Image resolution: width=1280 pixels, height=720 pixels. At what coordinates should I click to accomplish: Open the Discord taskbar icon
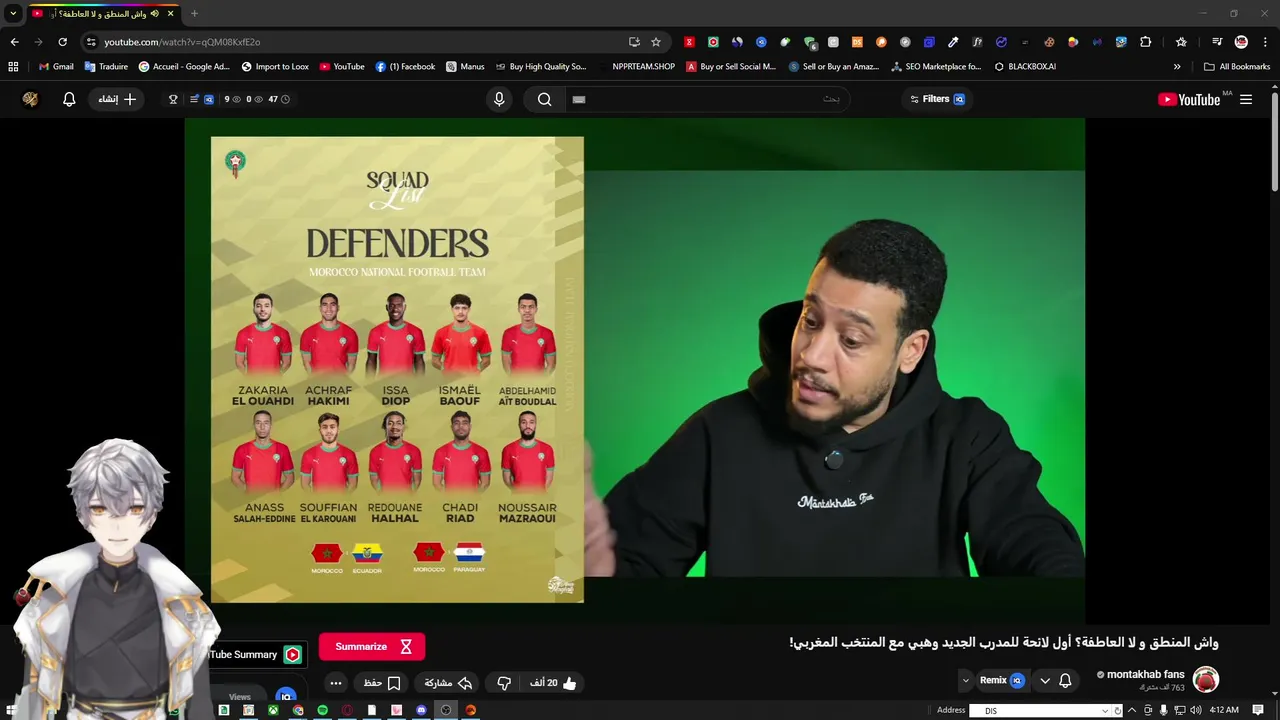pyautogui.click(x=421, y=710)
